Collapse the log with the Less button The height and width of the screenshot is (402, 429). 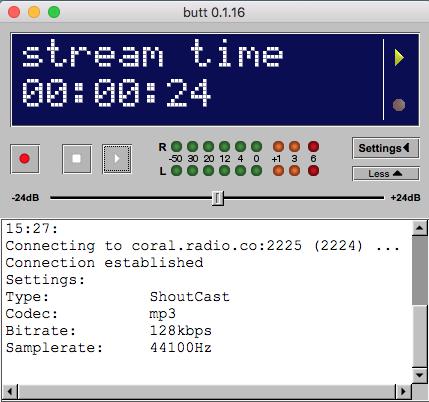pyautogui.click(x=386, y=174)
